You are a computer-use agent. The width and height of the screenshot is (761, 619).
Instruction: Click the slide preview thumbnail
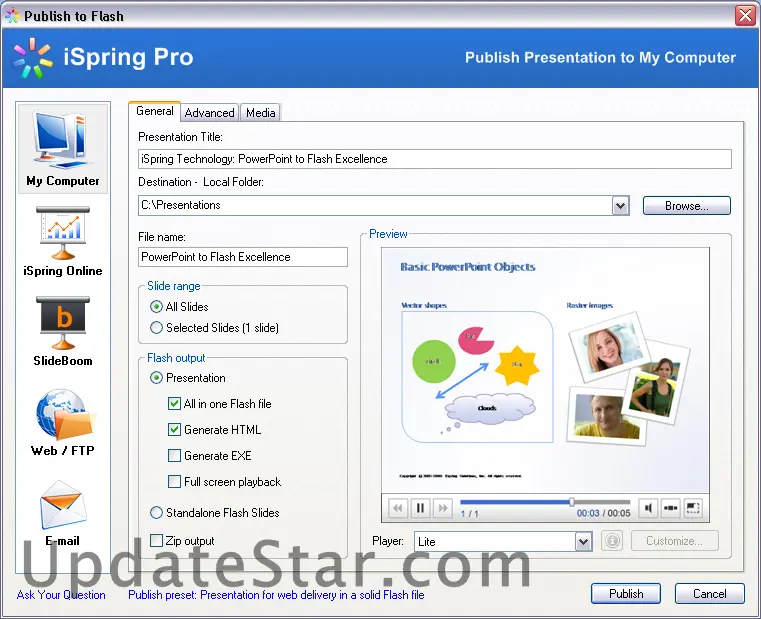(x=546, y=371)
